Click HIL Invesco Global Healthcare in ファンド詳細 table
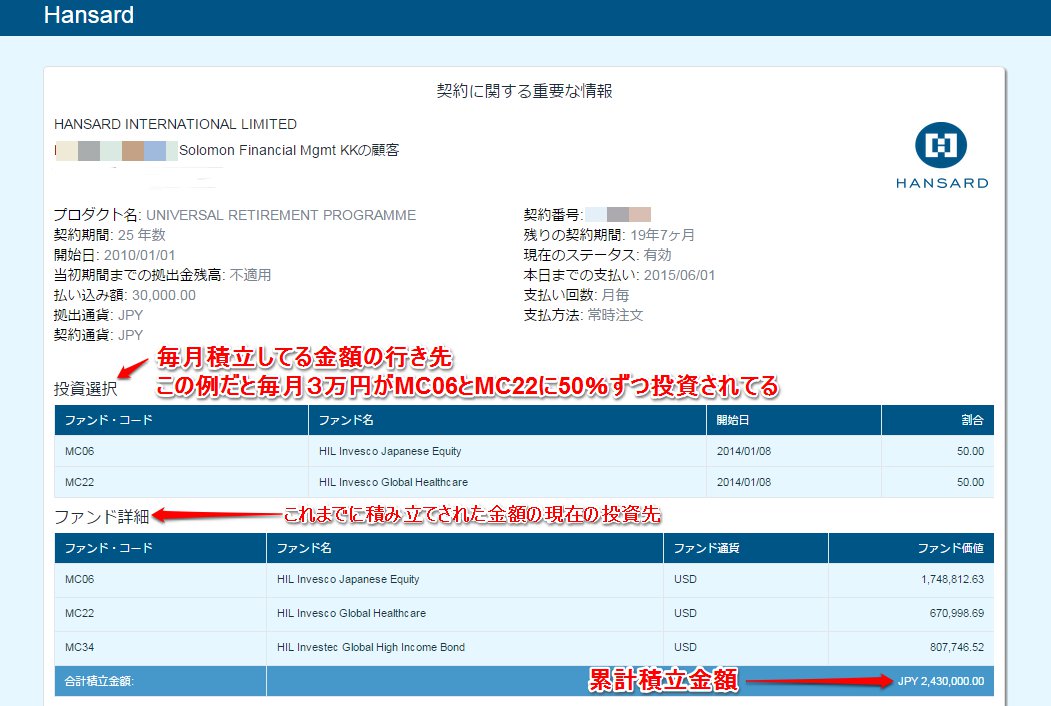The height and width of the screenshot is (706, 1051). click(351, 613)
